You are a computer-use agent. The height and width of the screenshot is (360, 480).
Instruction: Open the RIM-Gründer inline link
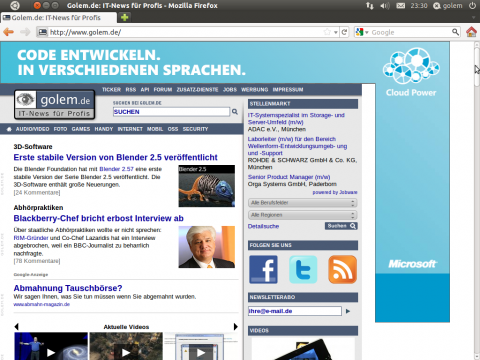click(x=31, y=238)
